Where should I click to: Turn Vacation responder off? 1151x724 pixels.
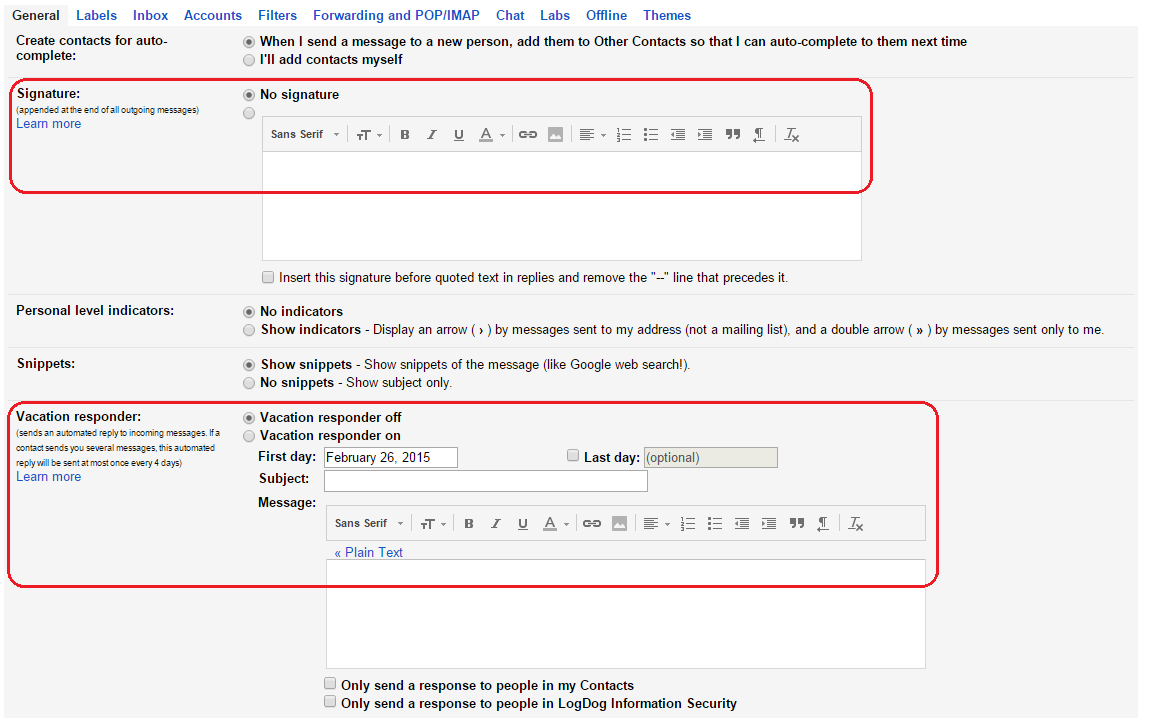(x=249, y=418)
